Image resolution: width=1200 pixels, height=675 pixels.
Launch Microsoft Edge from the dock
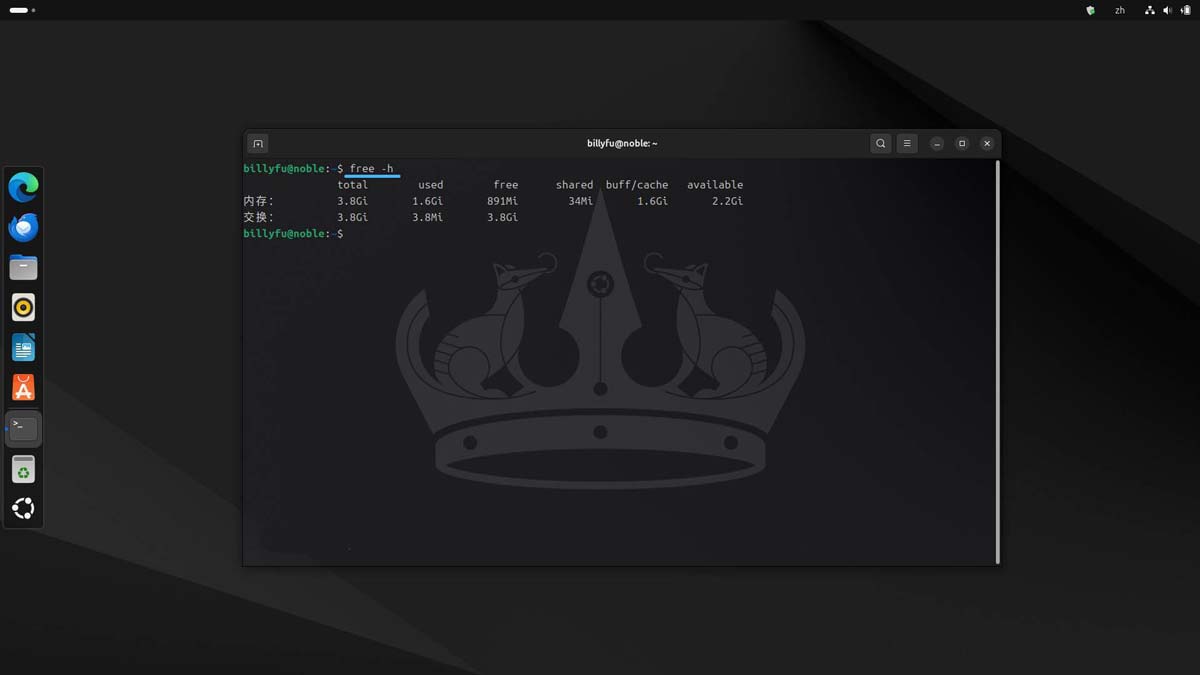(x=23, y=186)
